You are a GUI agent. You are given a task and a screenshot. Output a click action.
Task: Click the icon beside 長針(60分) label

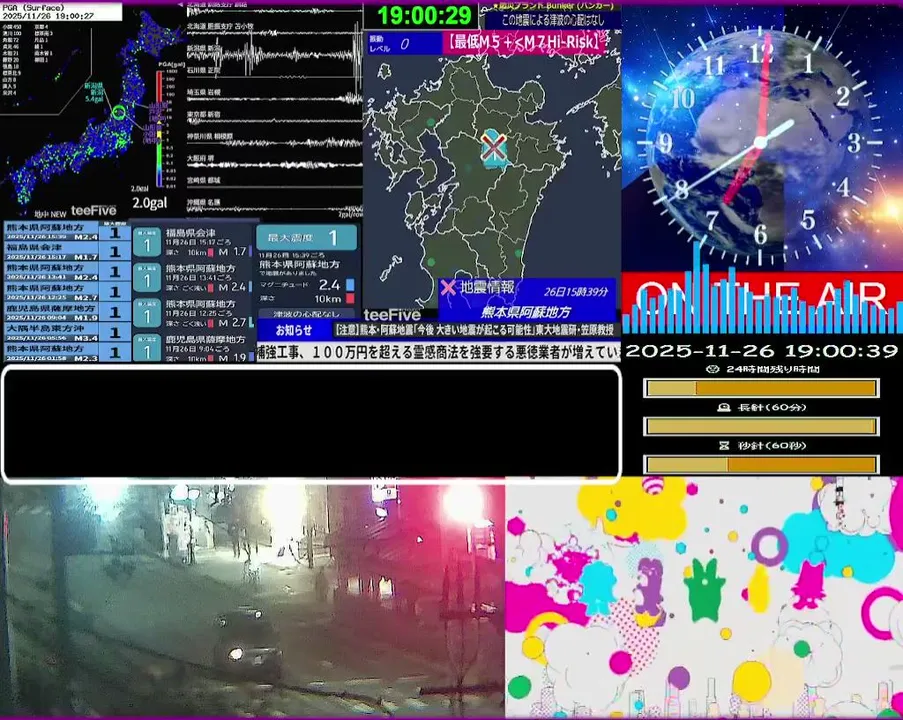724,407
